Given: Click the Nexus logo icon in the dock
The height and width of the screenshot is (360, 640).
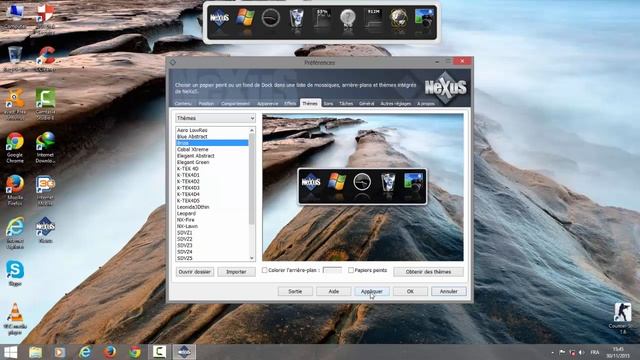Looking at the screenshot, I should [x=219, y=18].
